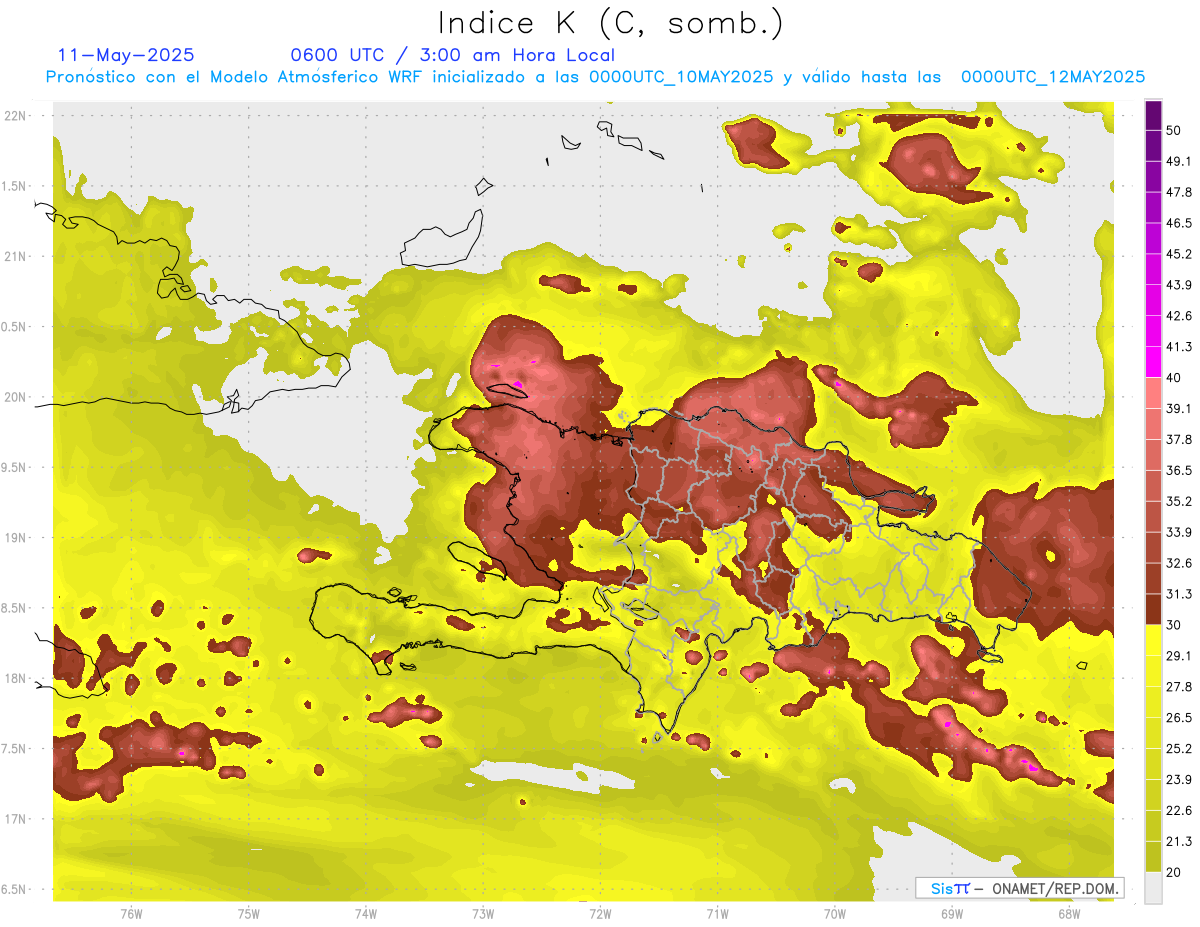Click the color scale value "39.1"

(x=1179, y=408)
